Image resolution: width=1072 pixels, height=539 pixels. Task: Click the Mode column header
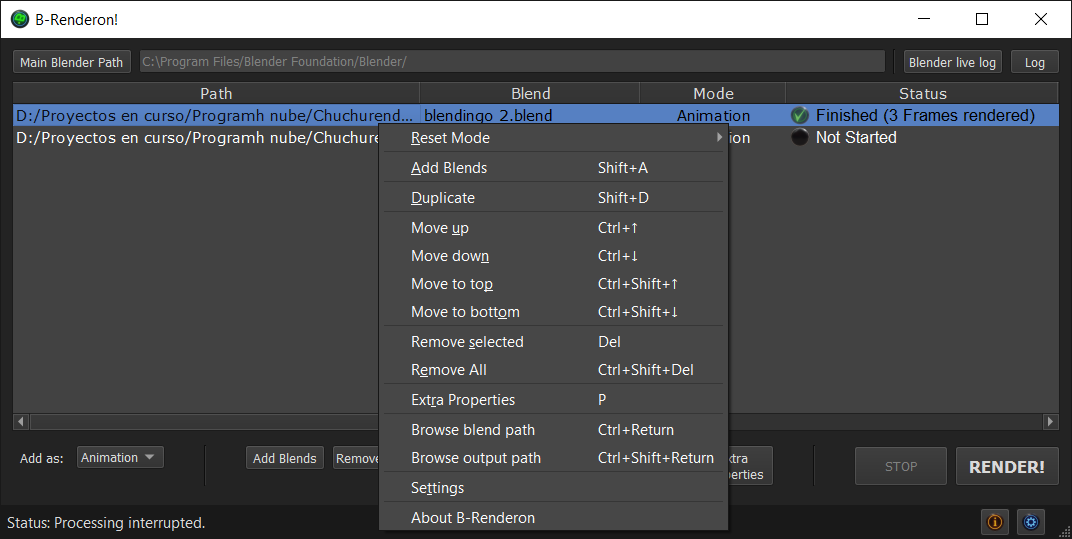click(x=713, y=93)
